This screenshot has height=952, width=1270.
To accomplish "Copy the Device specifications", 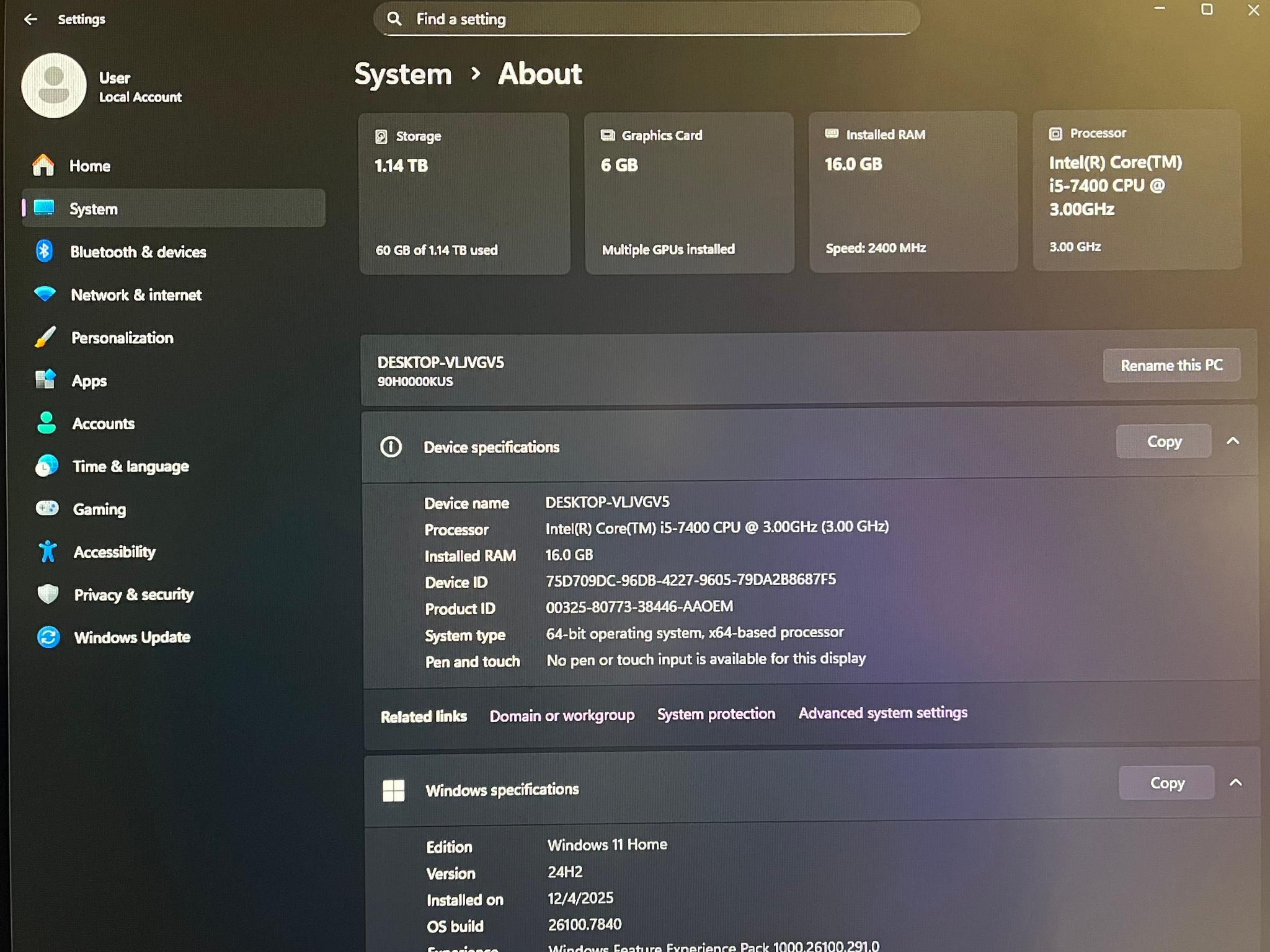I will [1164, 441].
